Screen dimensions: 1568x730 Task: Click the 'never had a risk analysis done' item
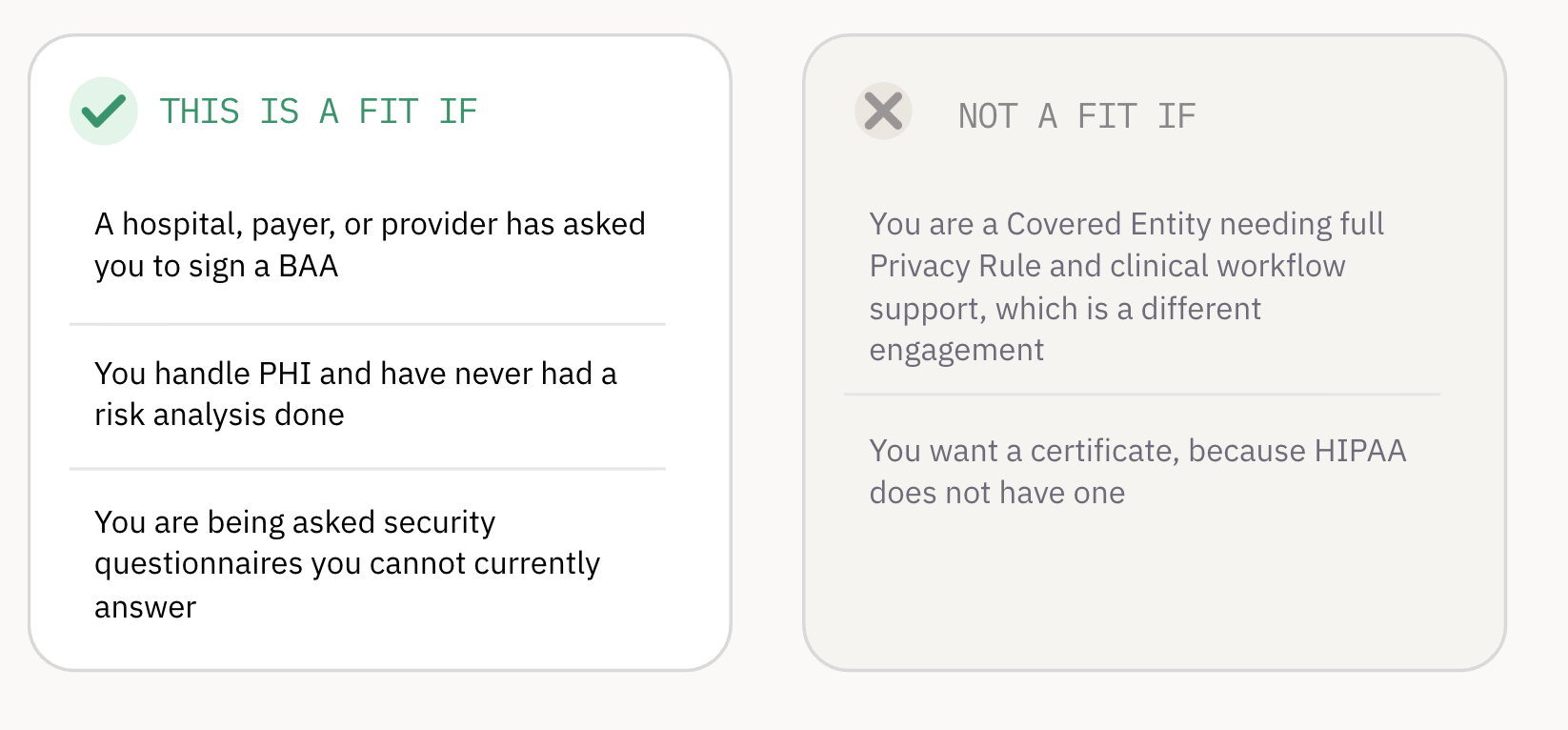pos(355,394)
